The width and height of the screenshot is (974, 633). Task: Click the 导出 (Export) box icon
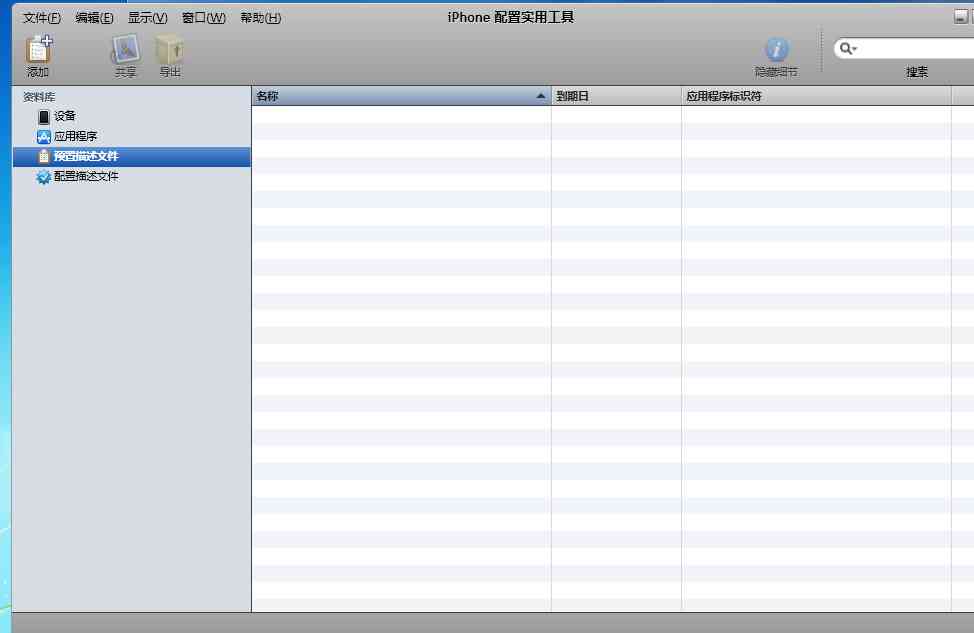(x=169, y=50)
